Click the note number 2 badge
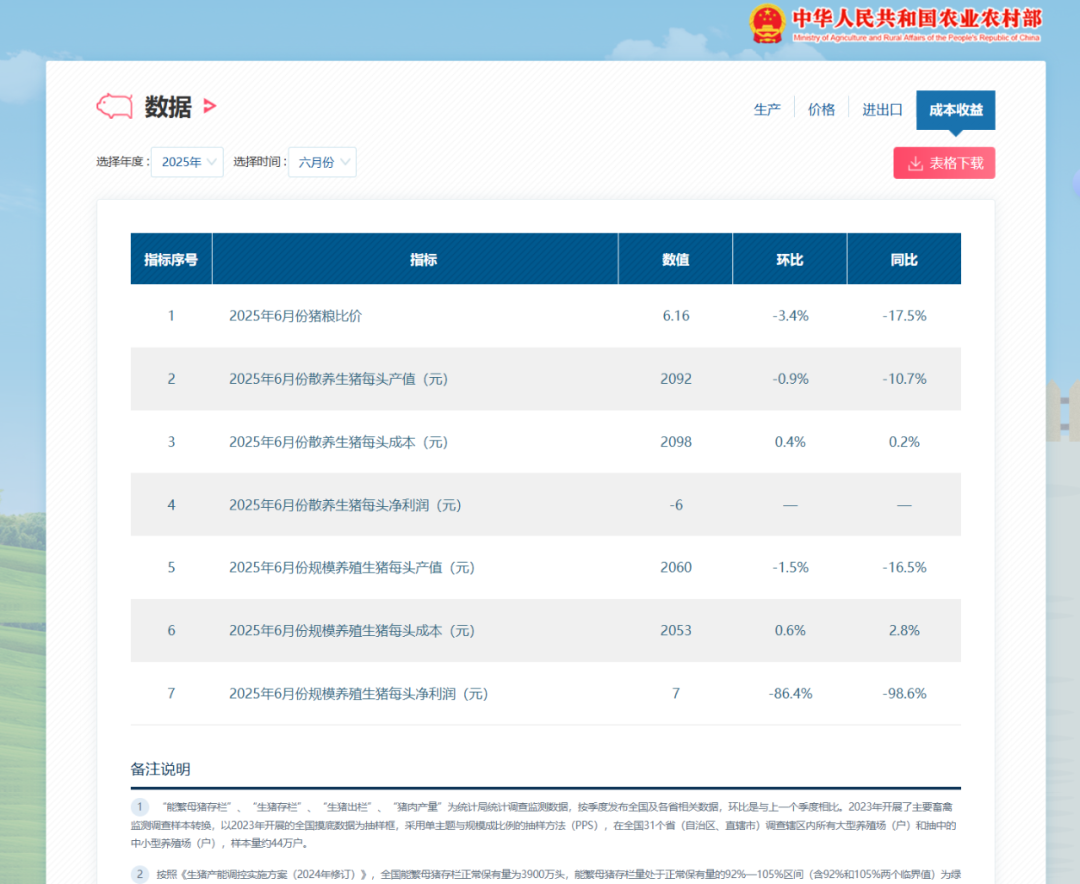The height and width of the screenshot is (884, 1080). (140, 874)
